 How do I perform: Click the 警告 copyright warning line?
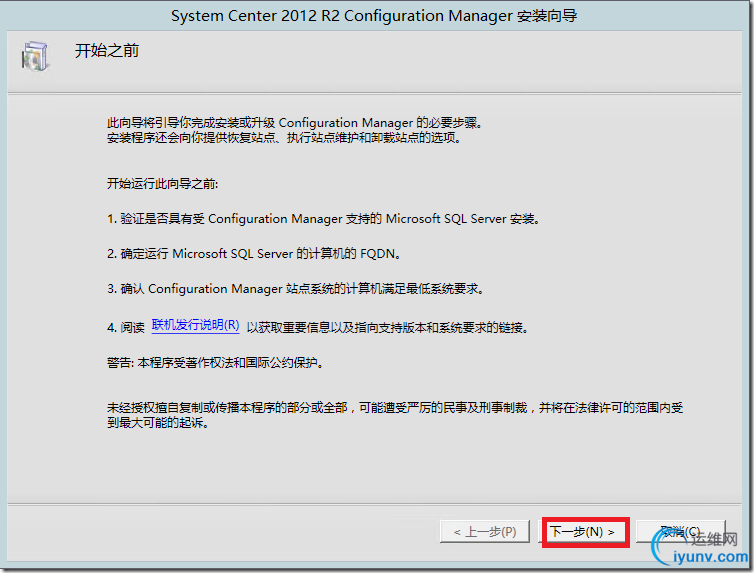click(x=215, y=362)
